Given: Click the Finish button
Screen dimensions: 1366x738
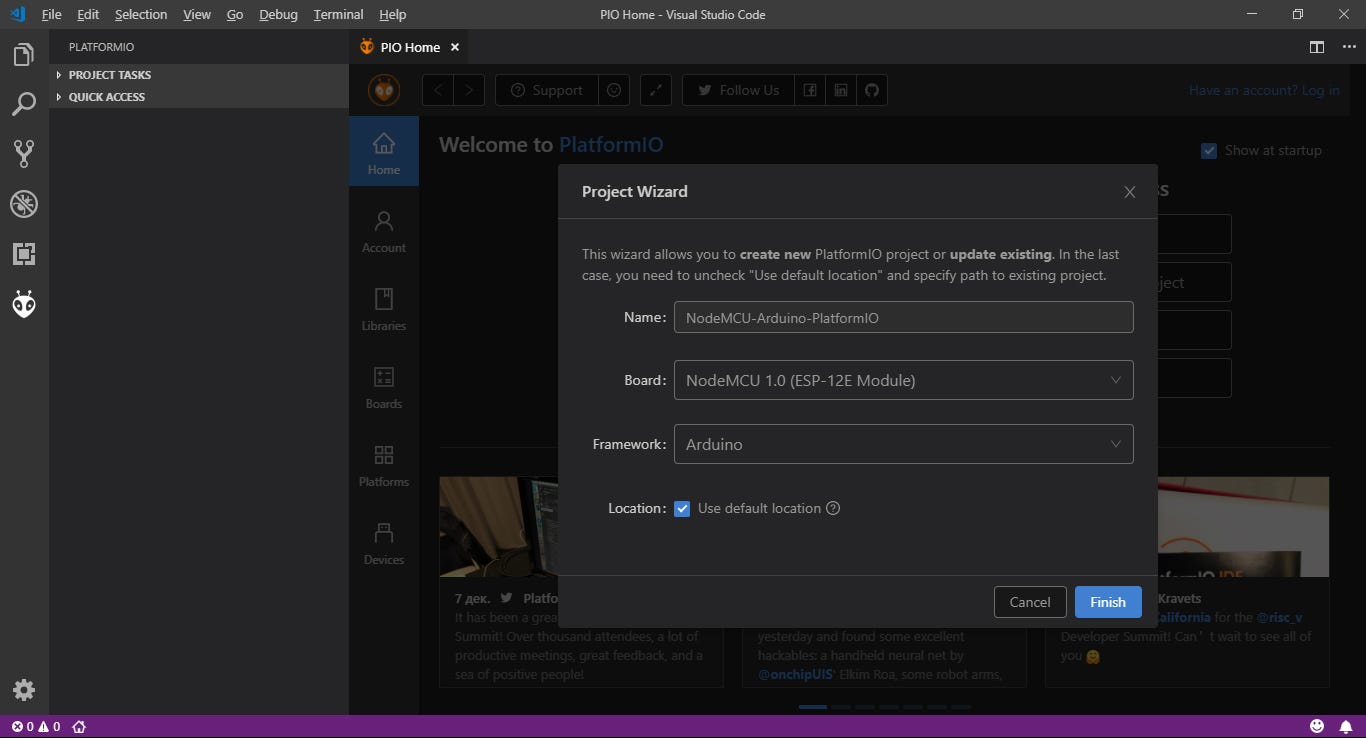Looking at the screenshot, I should 1108,602.
